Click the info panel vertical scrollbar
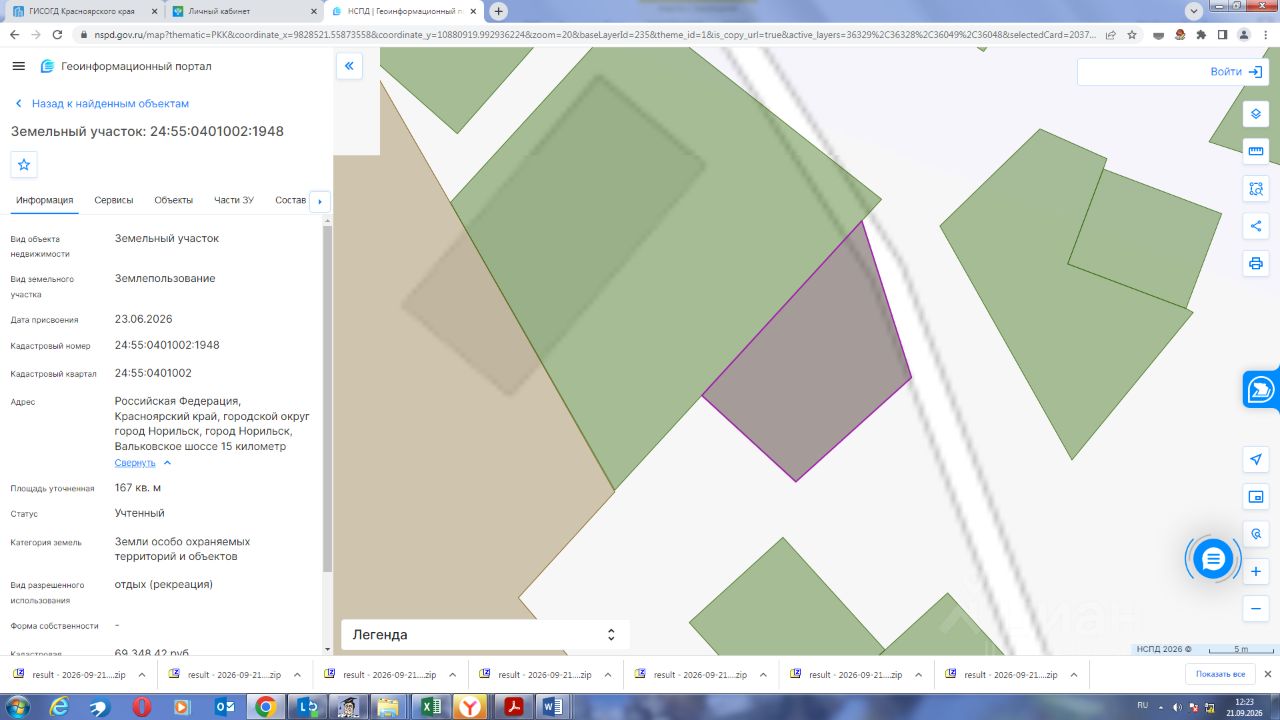The image size is (1280, 720). 327,400
